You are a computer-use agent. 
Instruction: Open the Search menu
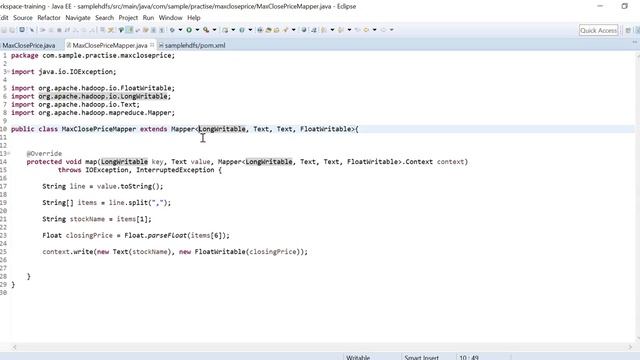104,18
